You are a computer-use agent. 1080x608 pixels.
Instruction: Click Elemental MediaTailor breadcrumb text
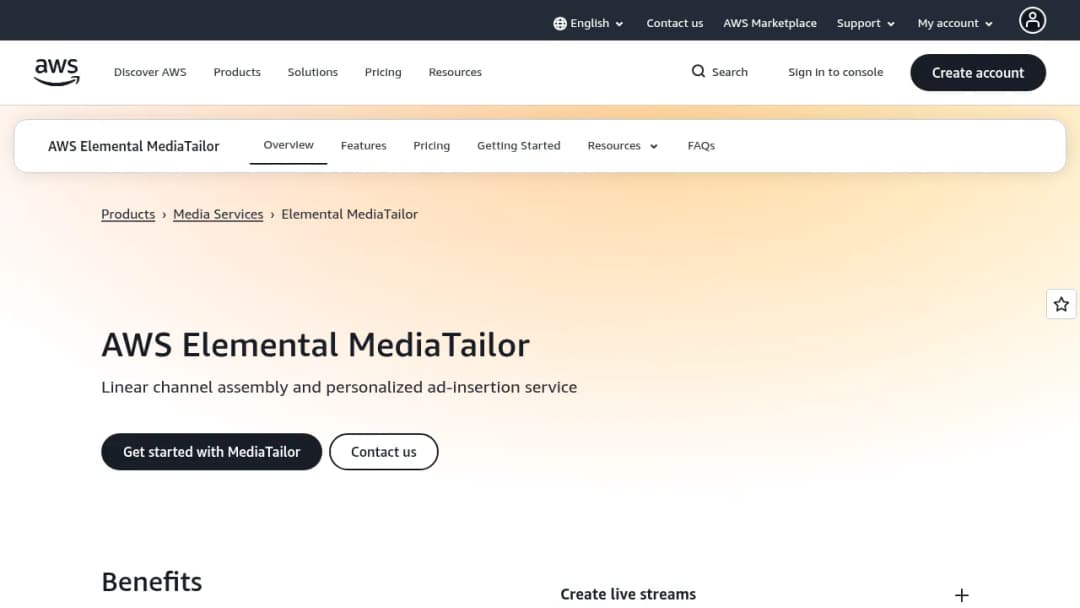click(x=349, y=214)
